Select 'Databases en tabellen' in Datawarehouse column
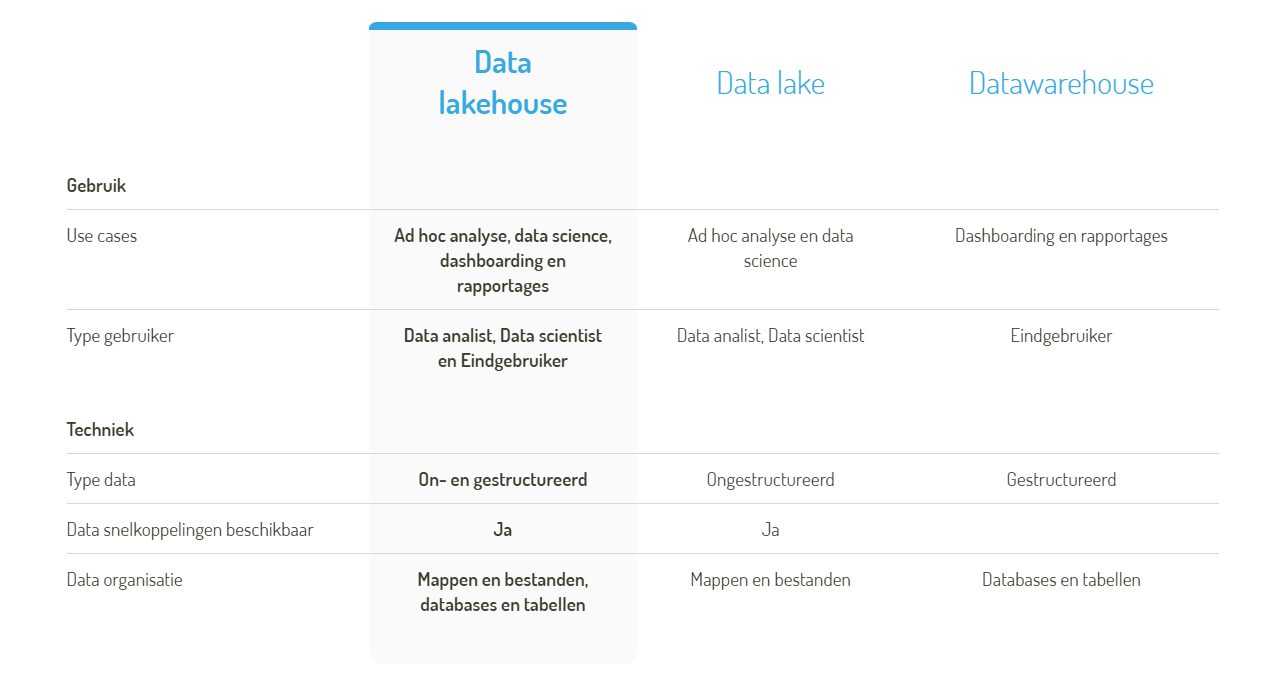This screenshot has width=1277, height=686. [1061, 580]
